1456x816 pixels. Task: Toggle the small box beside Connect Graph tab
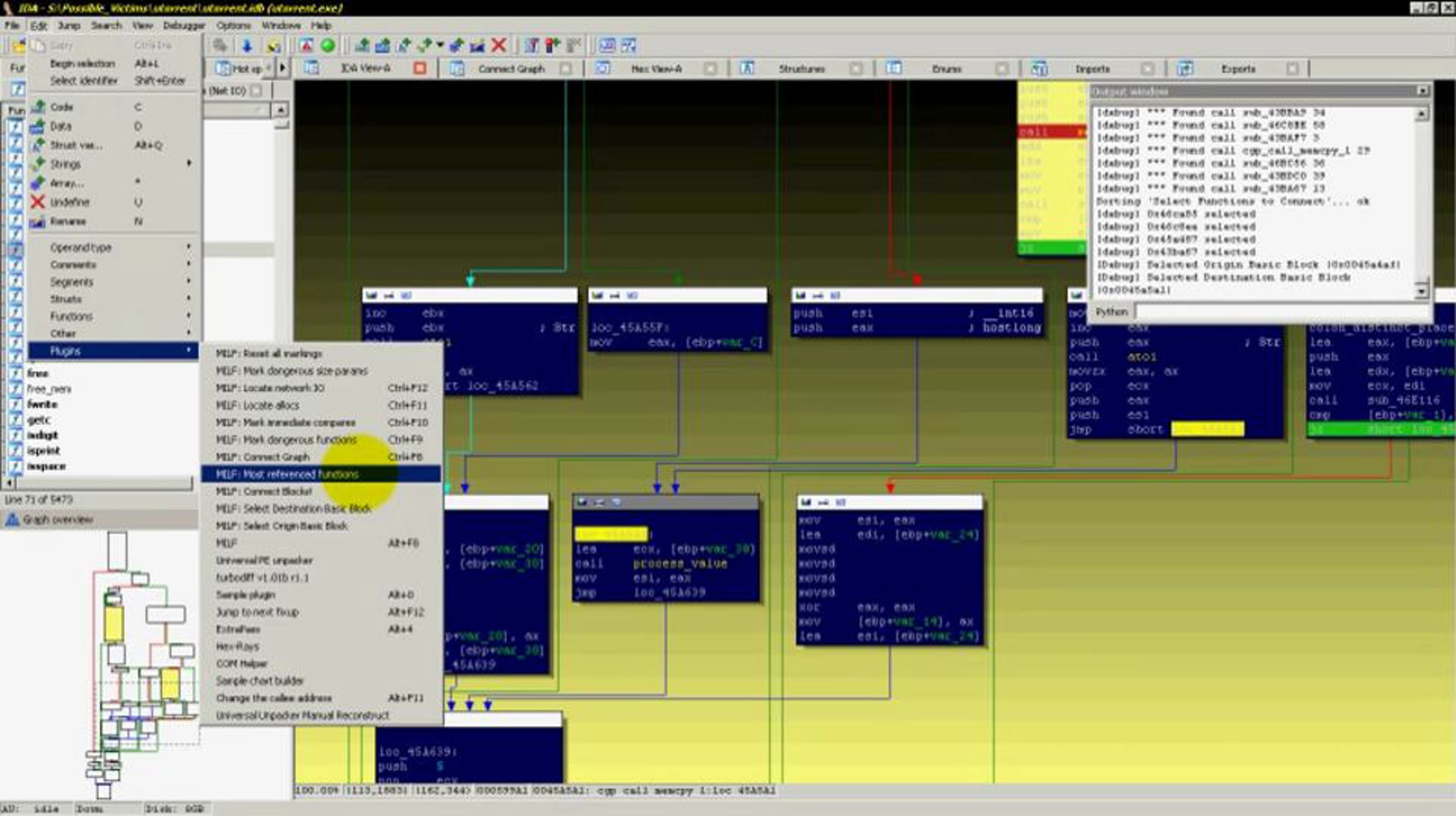(565, 69)
